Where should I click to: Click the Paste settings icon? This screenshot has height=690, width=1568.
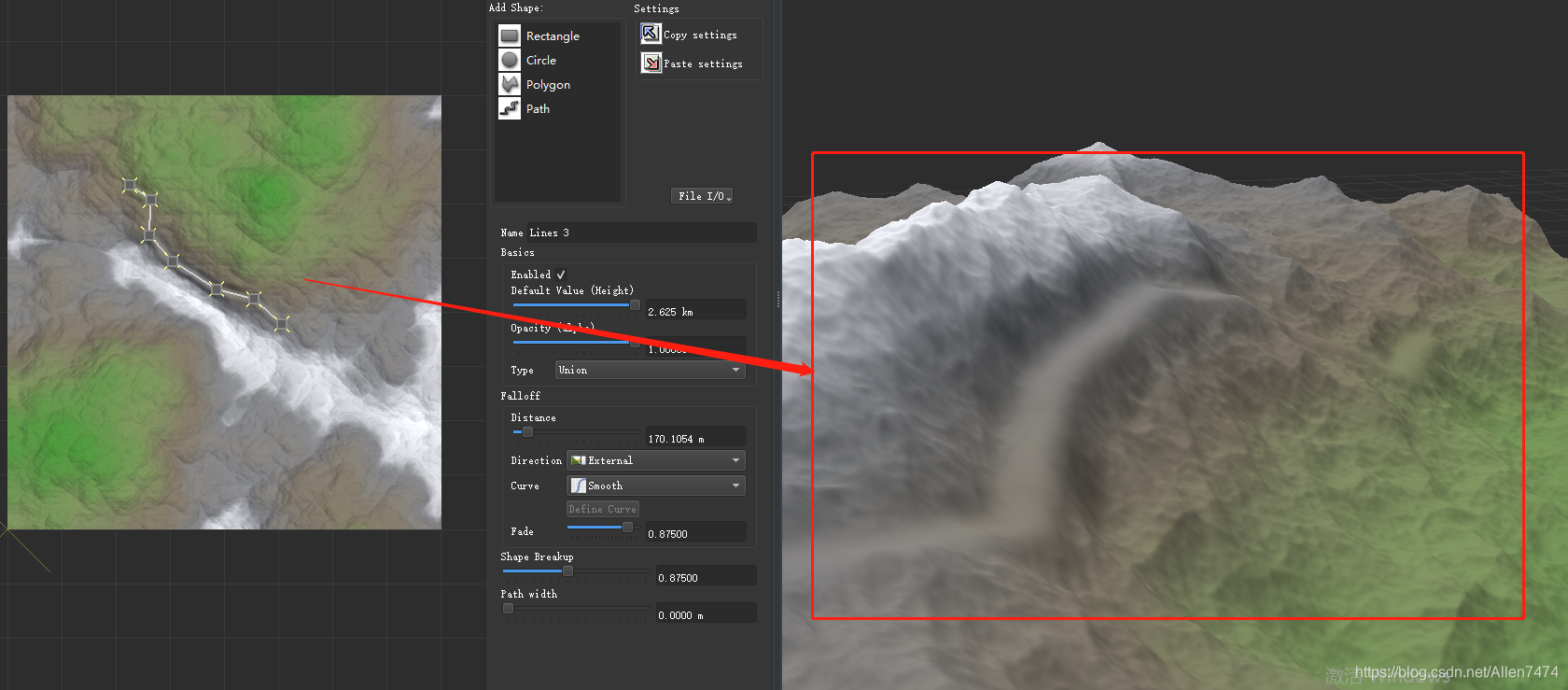[x=651, y=63]
